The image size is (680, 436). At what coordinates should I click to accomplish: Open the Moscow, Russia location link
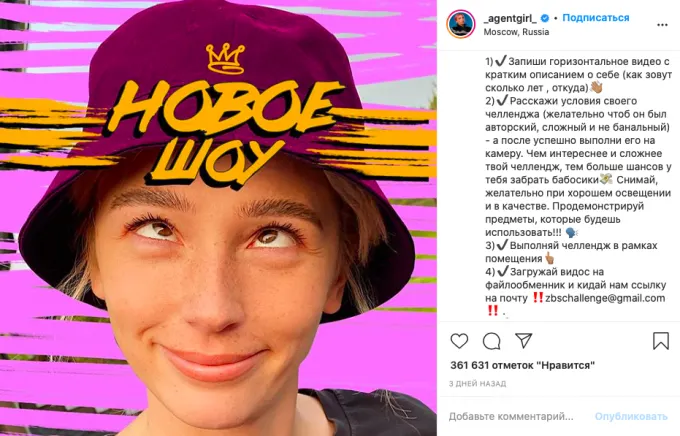516,32
